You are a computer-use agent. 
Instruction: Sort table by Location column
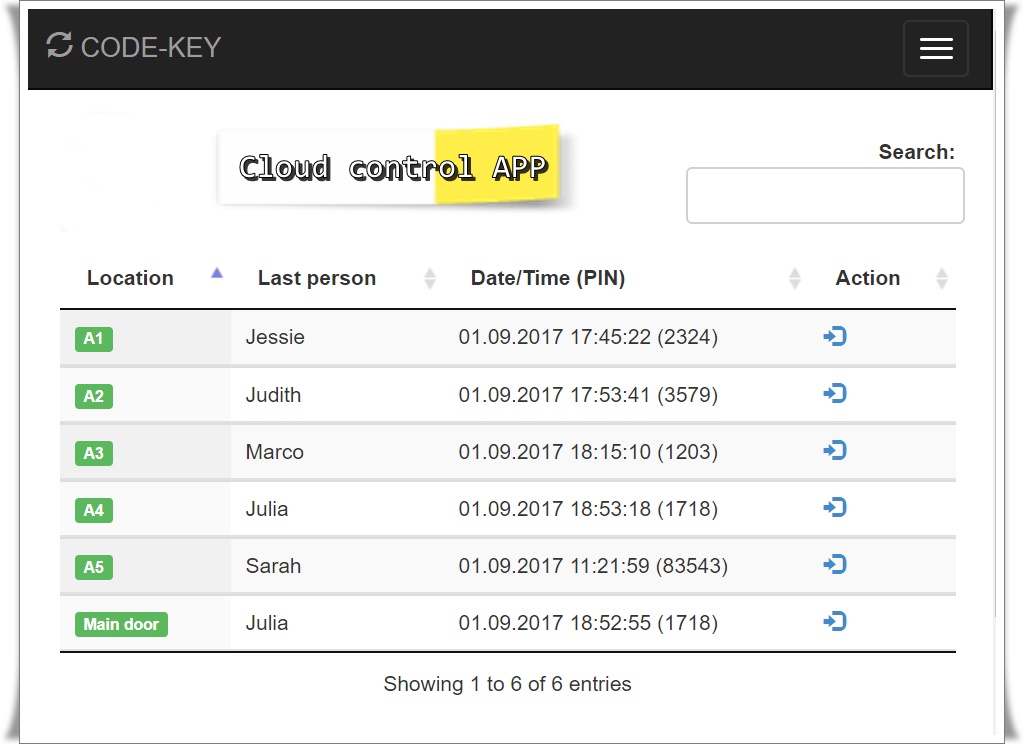click(x=131, y=278)
